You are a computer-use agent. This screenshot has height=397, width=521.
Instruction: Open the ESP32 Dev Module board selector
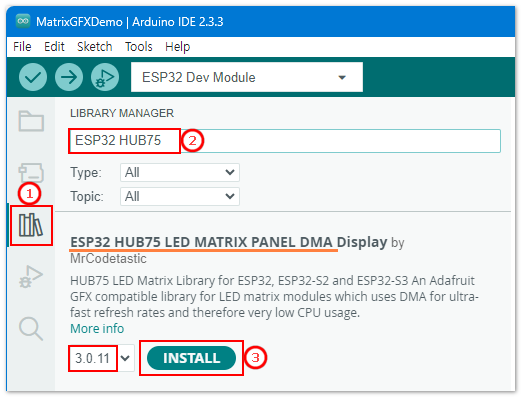[x=247, y=77]
